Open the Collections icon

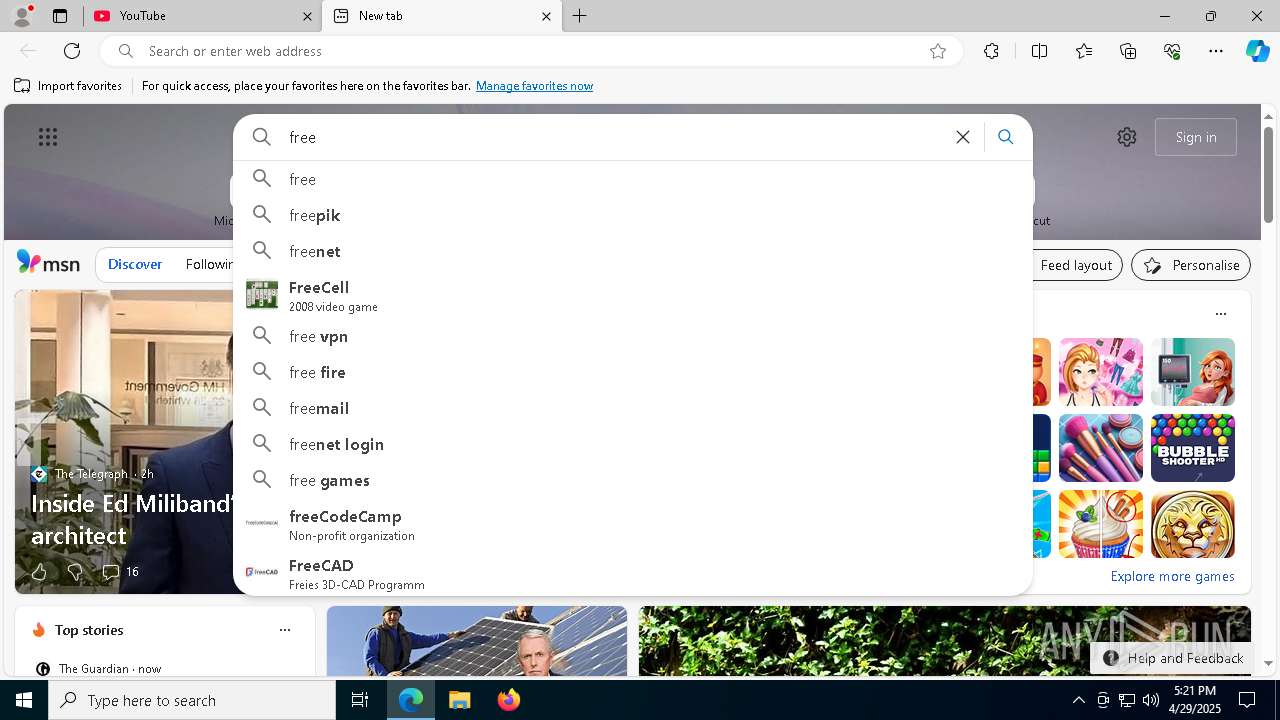(x=1128, y=51)
